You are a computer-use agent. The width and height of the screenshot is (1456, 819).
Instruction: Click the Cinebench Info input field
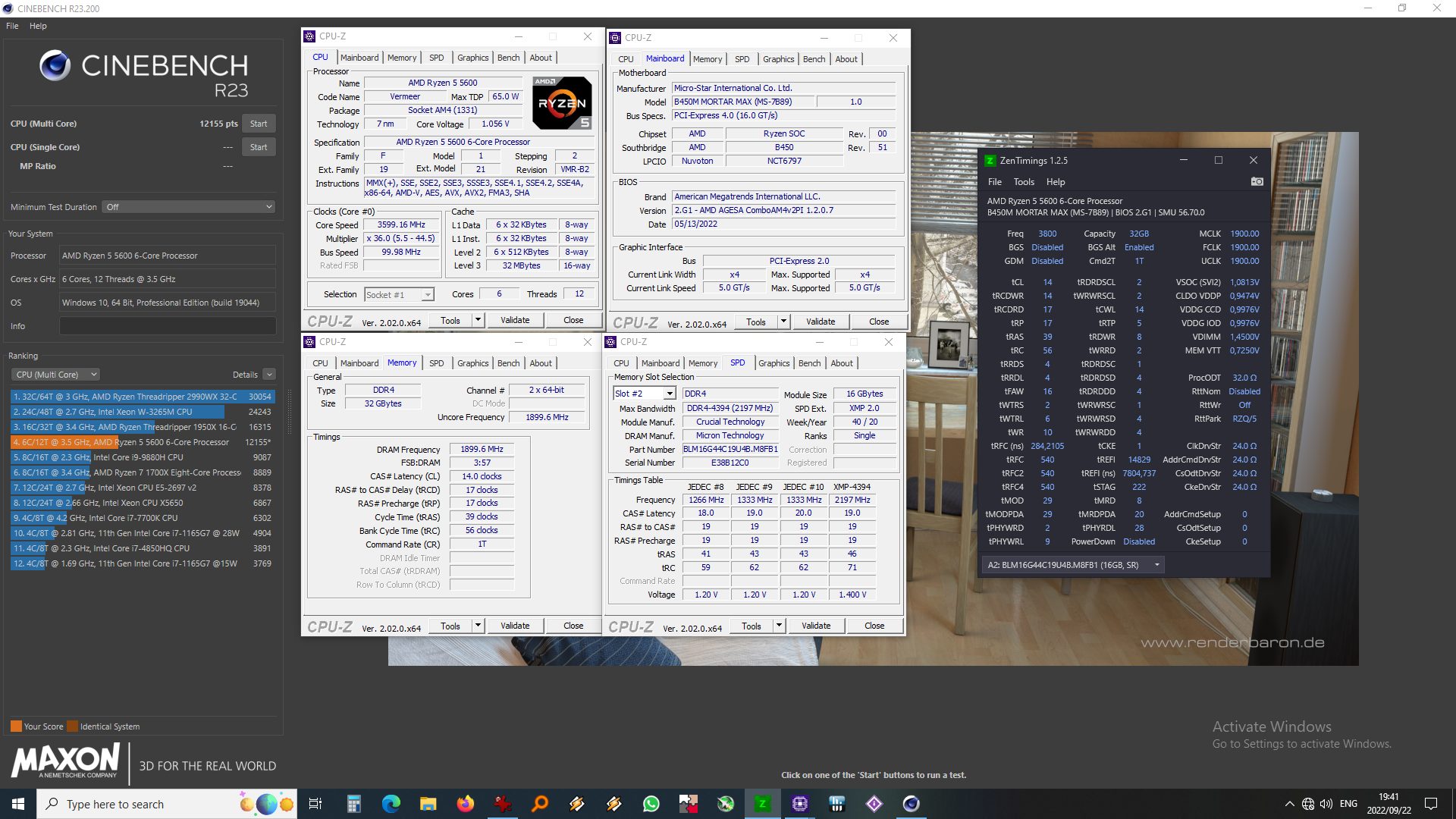point(168,326)
